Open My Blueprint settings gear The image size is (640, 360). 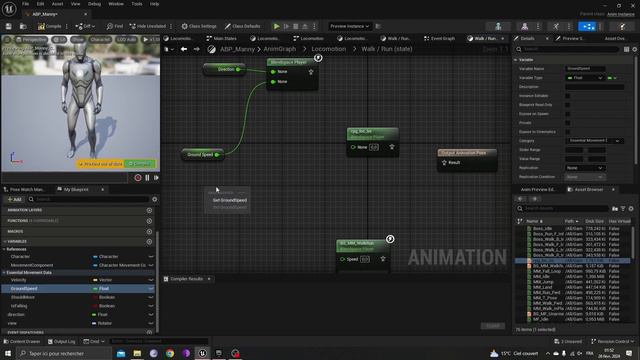tap(155, 199)
